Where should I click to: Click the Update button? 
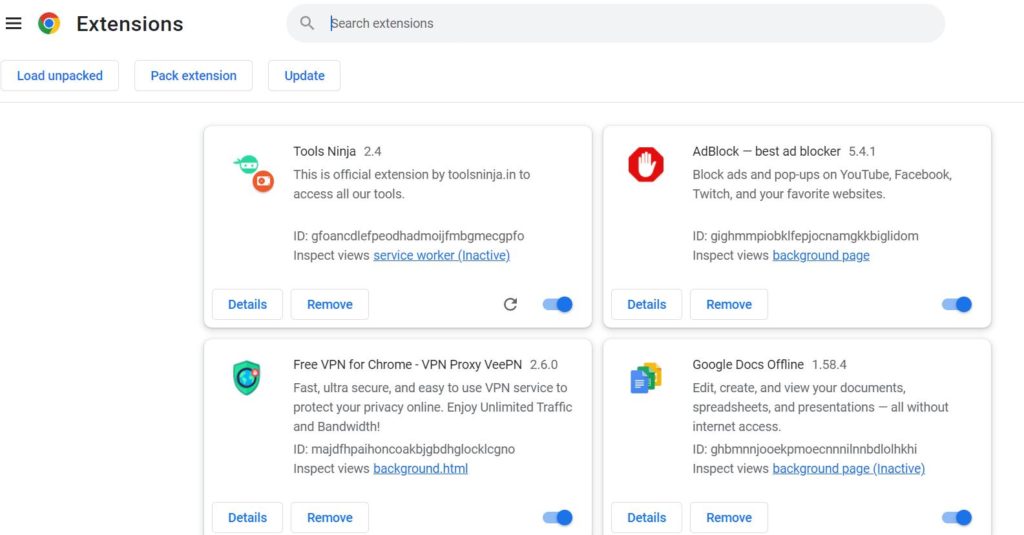click(304, 76)
